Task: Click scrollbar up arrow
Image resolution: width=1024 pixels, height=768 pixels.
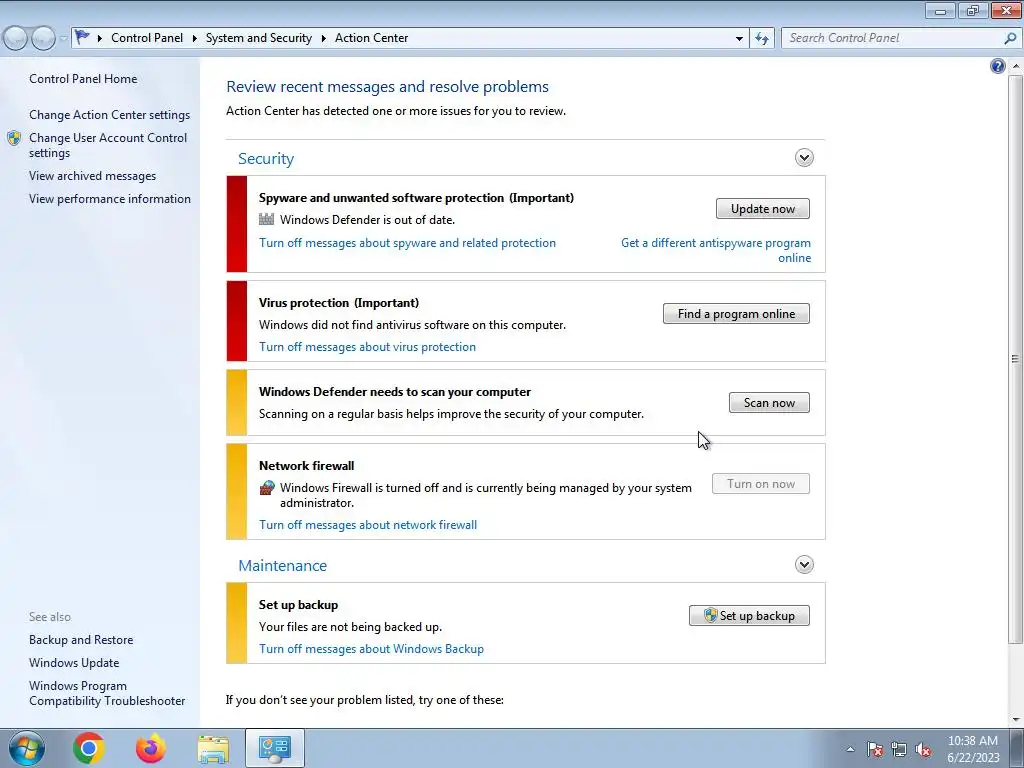Action: pyautogui.click(x=1016, y=66)
